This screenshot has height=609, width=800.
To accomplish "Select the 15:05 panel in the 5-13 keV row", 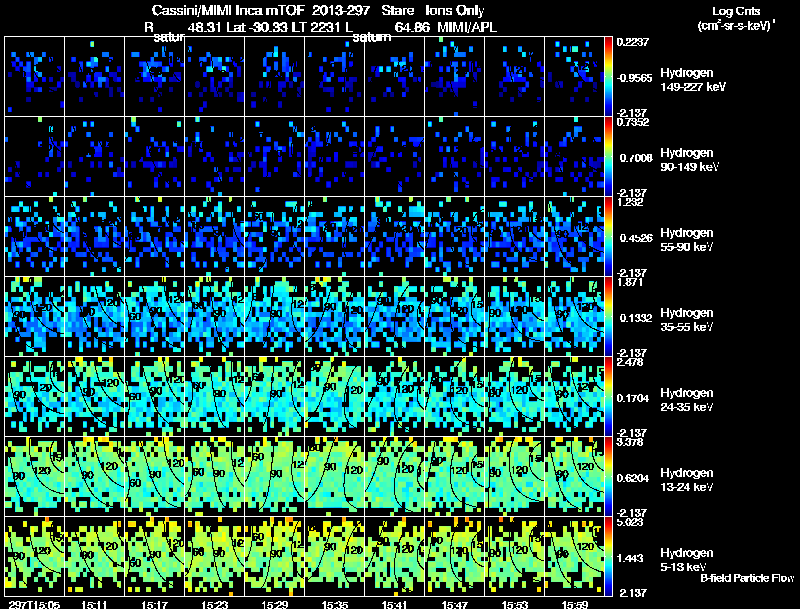I will (x=34, y=556).
